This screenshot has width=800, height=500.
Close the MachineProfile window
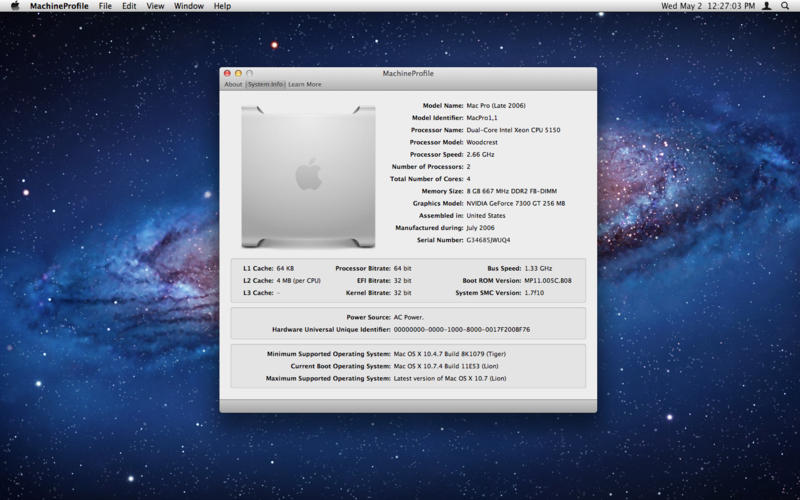227,73
